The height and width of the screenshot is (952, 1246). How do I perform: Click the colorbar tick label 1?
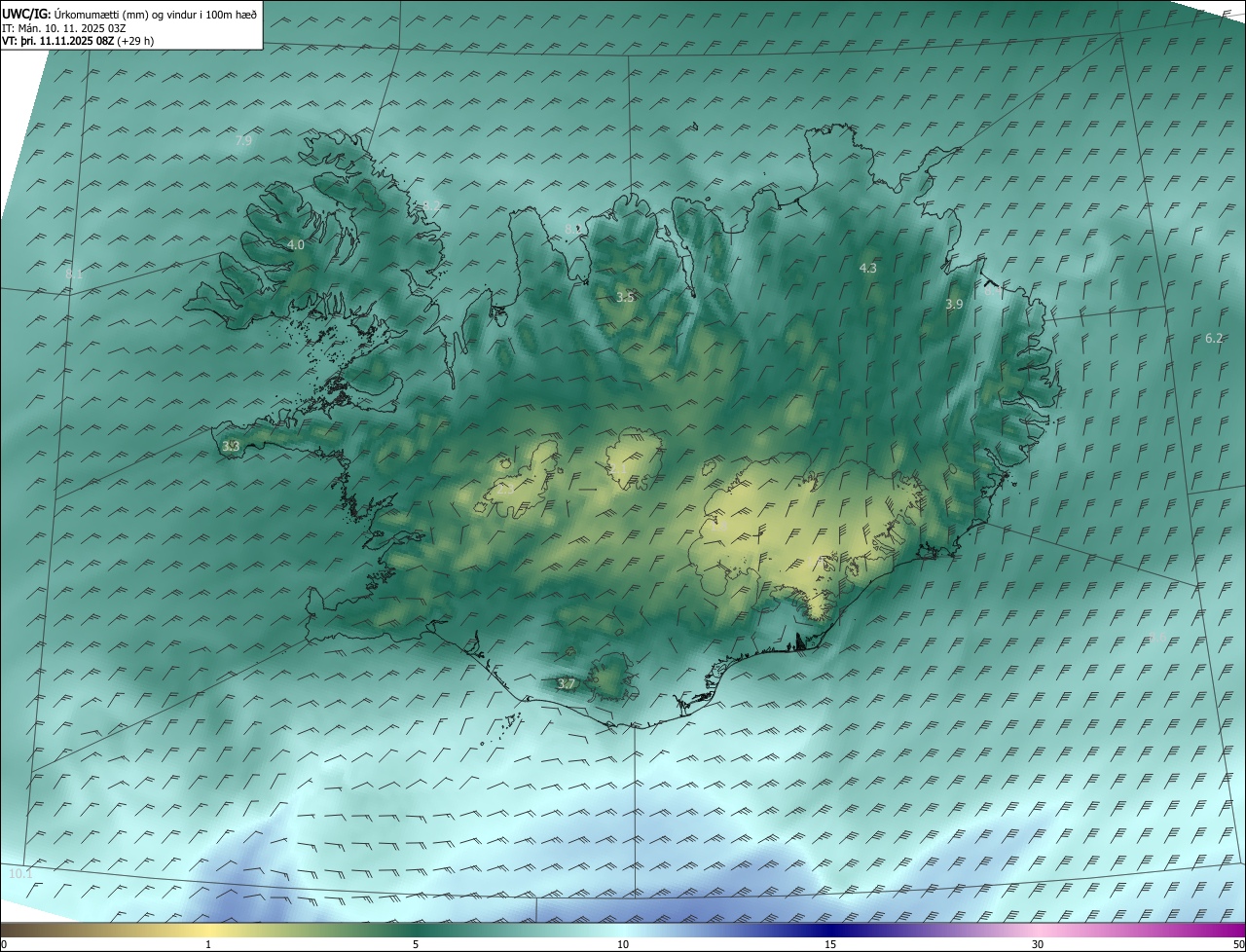208,944
